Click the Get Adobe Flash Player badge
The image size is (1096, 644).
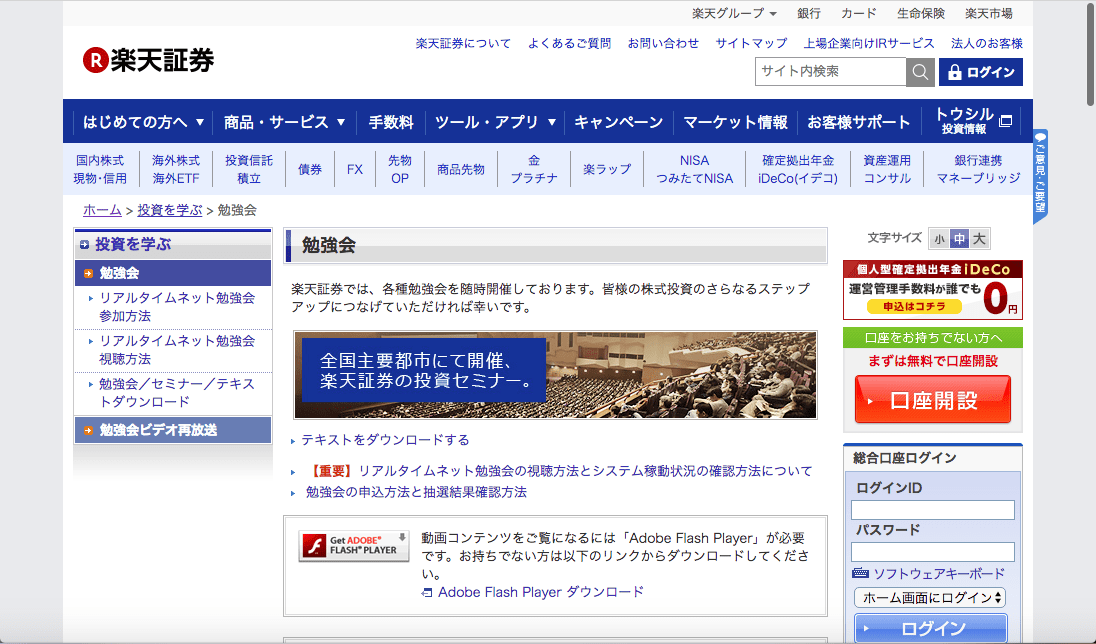click(354, 546)
